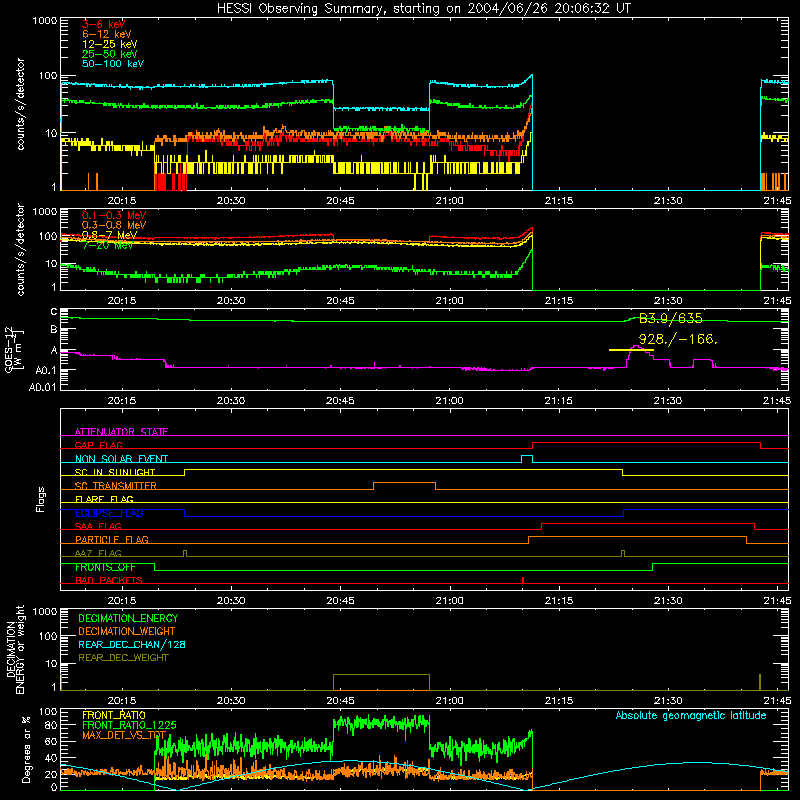Click the GAP_FLAG label

click(98, 445)
